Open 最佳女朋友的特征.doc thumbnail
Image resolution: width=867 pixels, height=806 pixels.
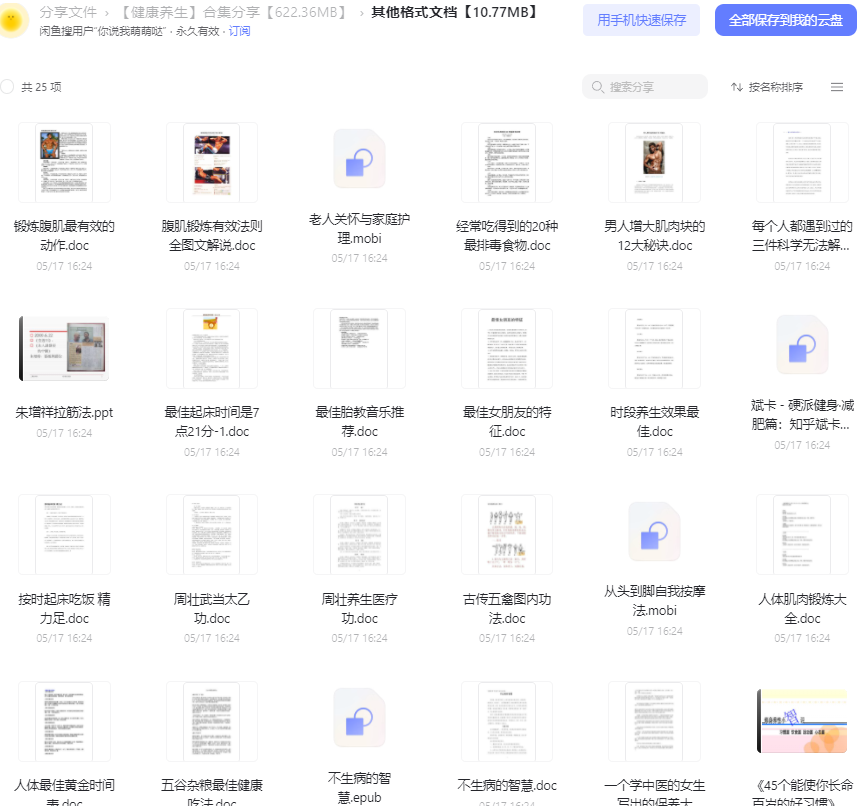[x=507, y=349]
